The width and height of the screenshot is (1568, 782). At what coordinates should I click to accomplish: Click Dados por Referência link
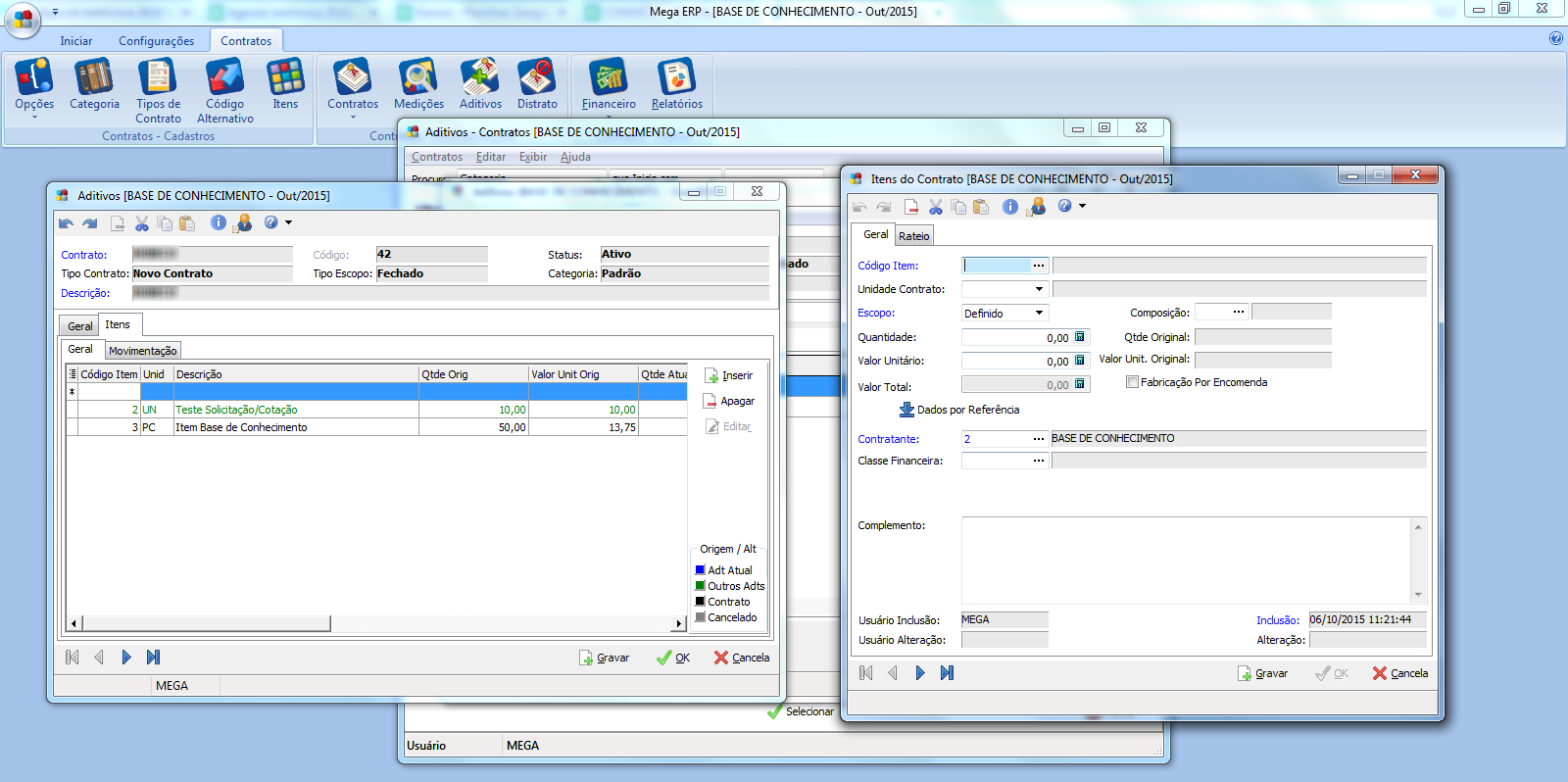(959, 410)
